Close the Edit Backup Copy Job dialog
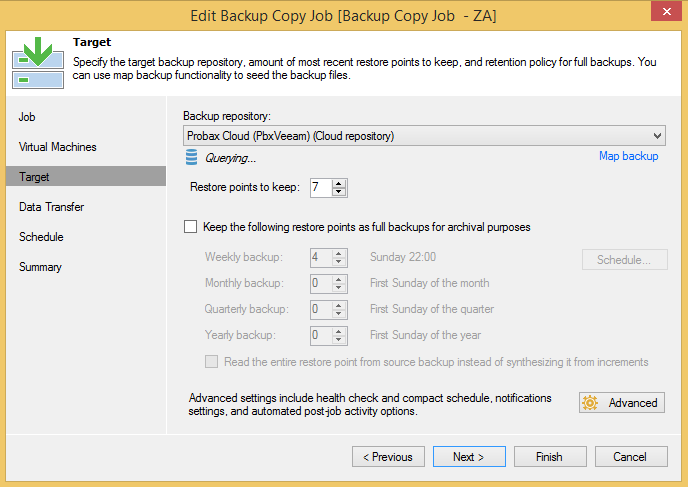This screenshot has height=487, width=688. coord(666,12)
